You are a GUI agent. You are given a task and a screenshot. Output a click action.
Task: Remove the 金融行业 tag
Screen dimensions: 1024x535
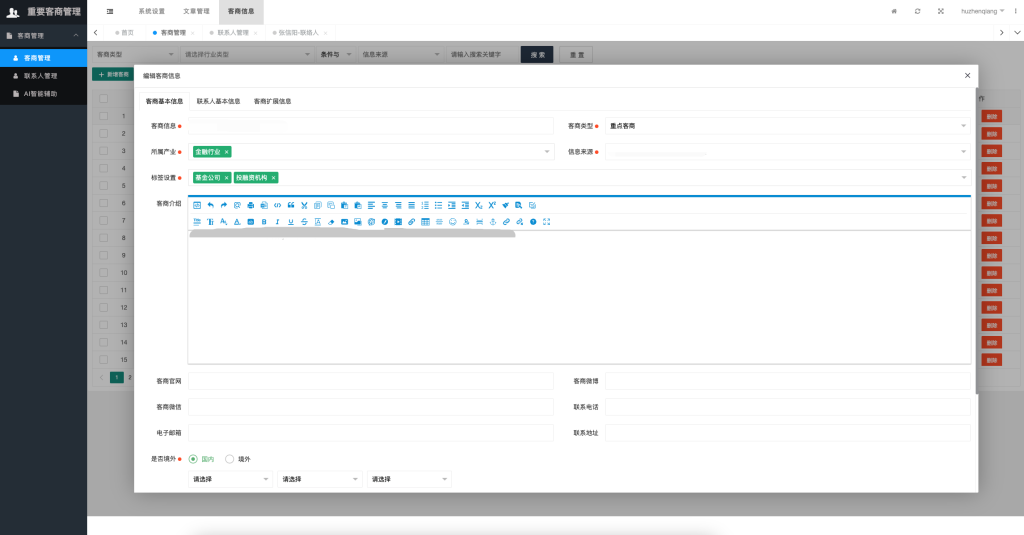pos(227,152)
